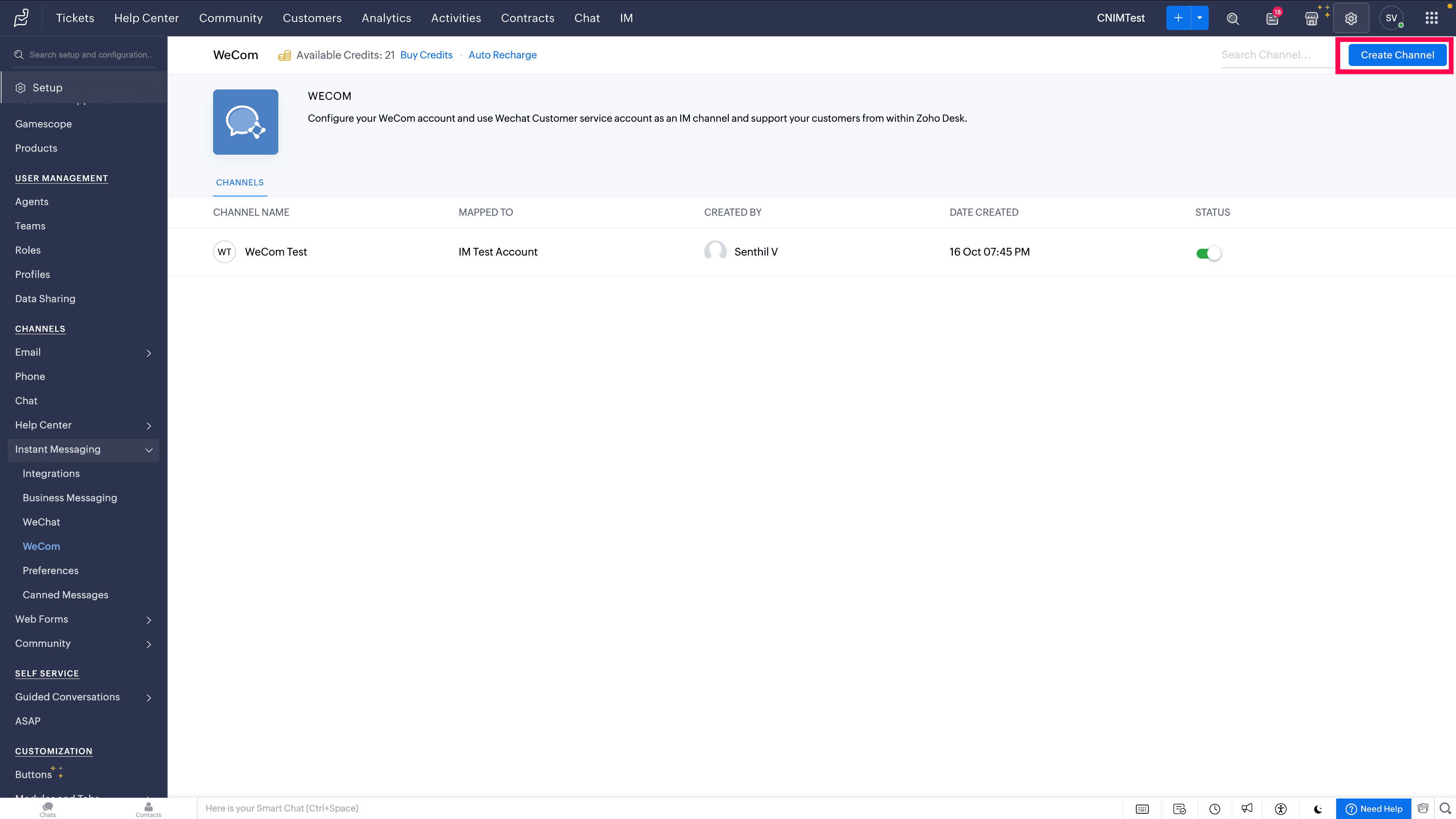Image resolution: width=1456 pixels, height=819 pixels.
Task: Disable the WeCom Test channel status toggle
Action: pyautogui.click(x=1208, y=253)
